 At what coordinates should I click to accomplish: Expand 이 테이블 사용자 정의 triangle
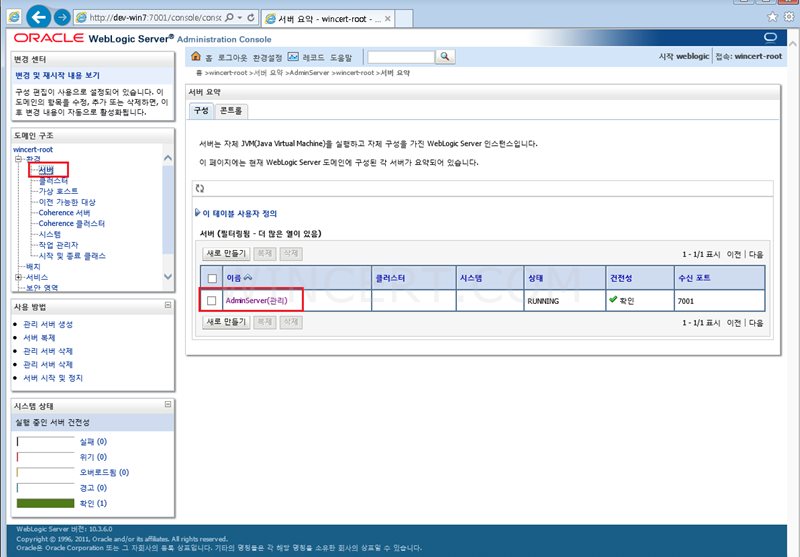(197, 213)
